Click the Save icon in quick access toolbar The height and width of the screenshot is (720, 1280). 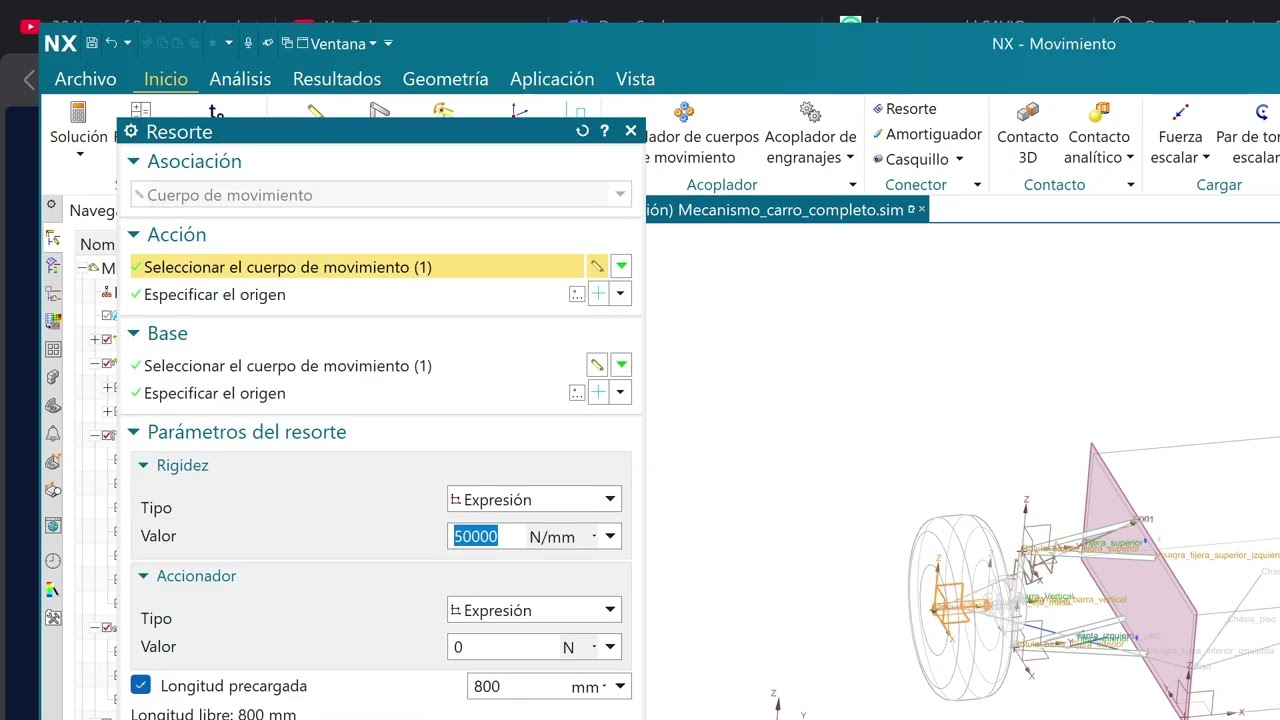(x=91, y=43)
